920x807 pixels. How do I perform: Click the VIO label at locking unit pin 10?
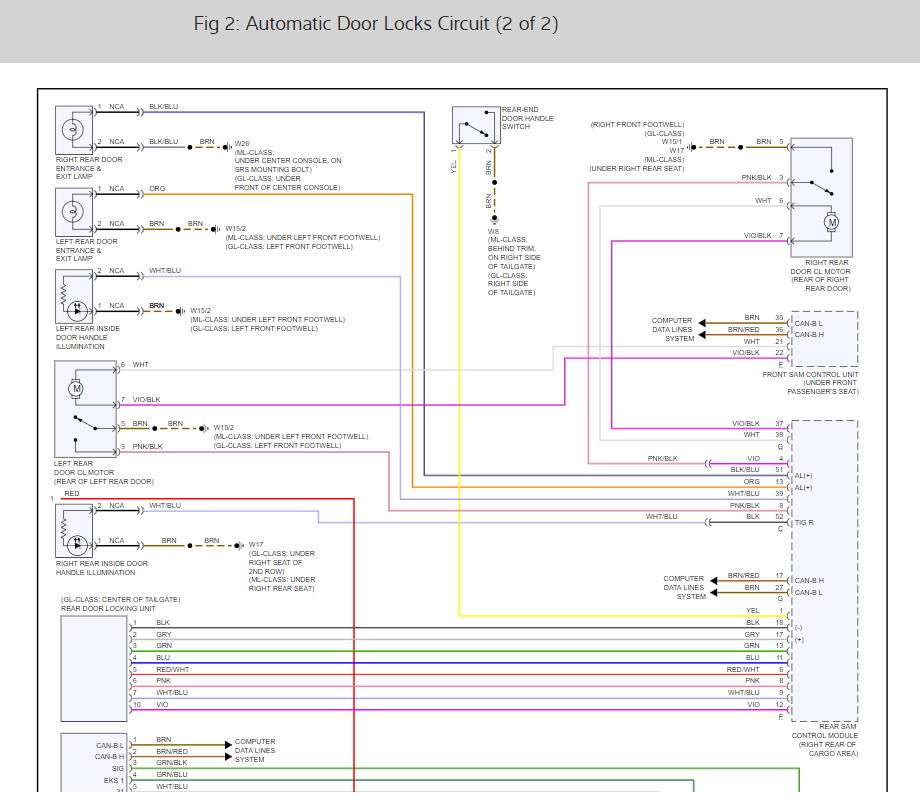(x=162, y=704)
